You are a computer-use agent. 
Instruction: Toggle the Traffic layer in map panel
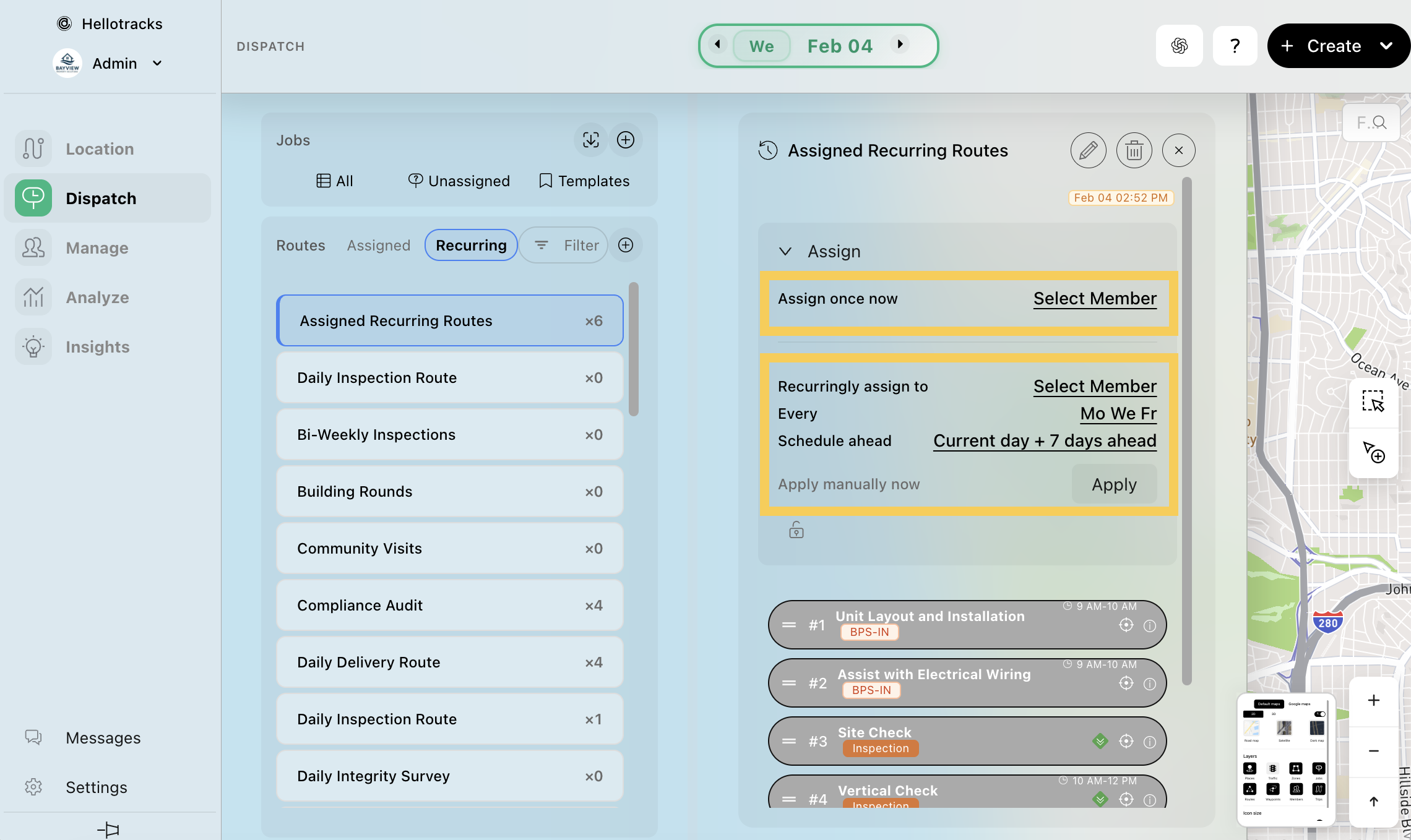[1272, 769]
